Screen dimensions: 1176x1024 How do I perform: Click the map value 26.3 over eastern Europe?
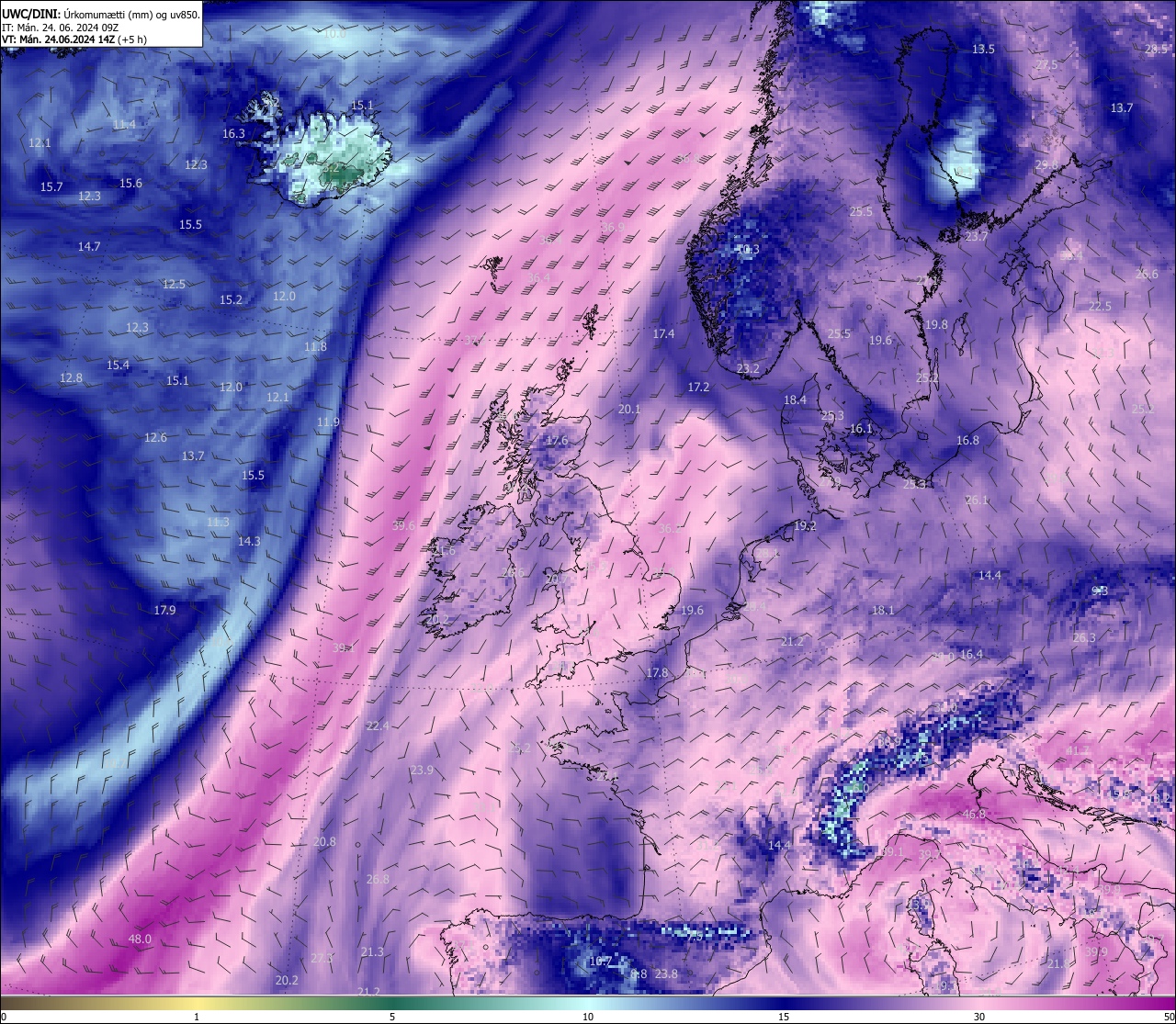pos(1084,637)
